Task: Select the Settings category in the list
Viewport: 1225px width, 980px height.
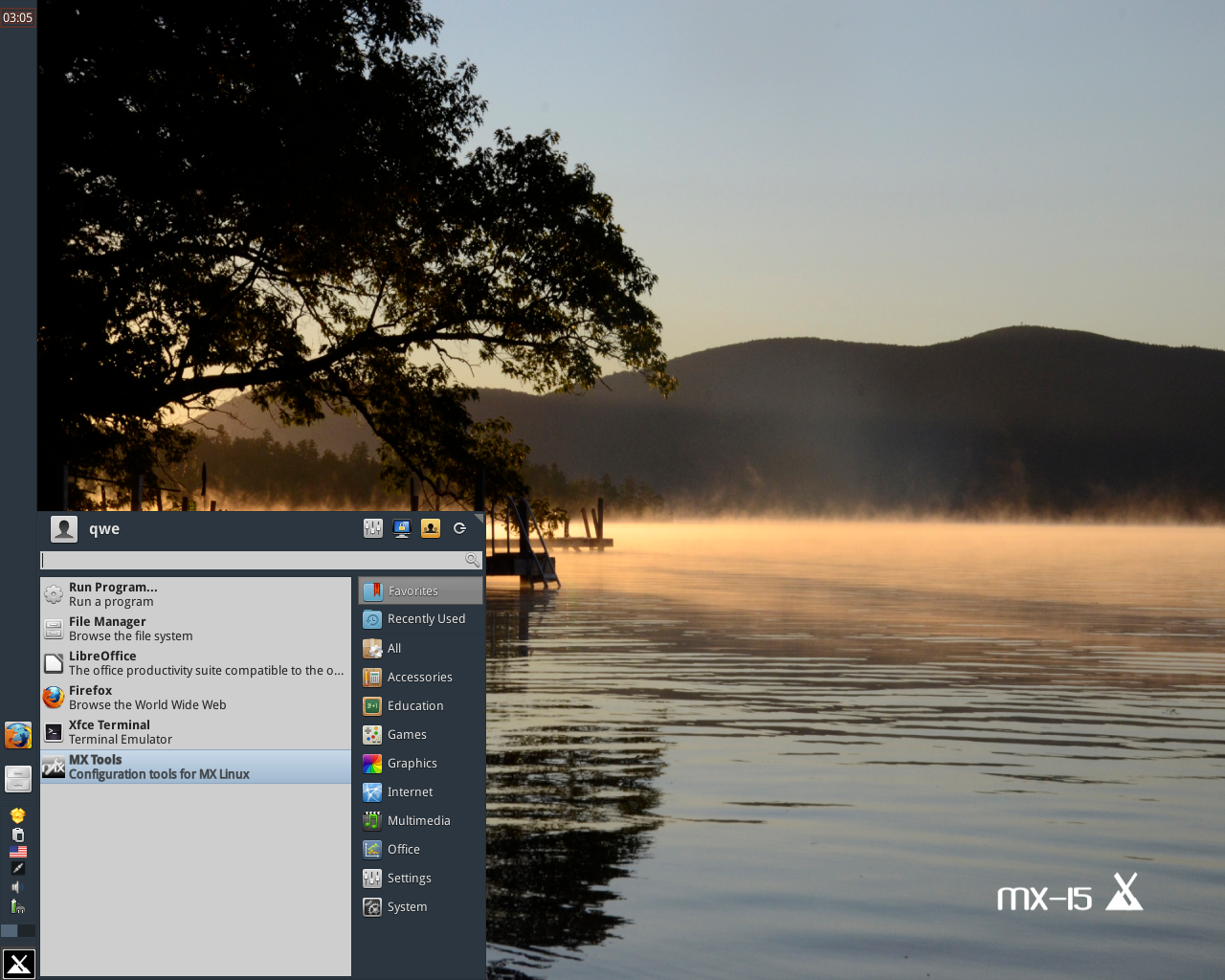Action: coord(421,878)
